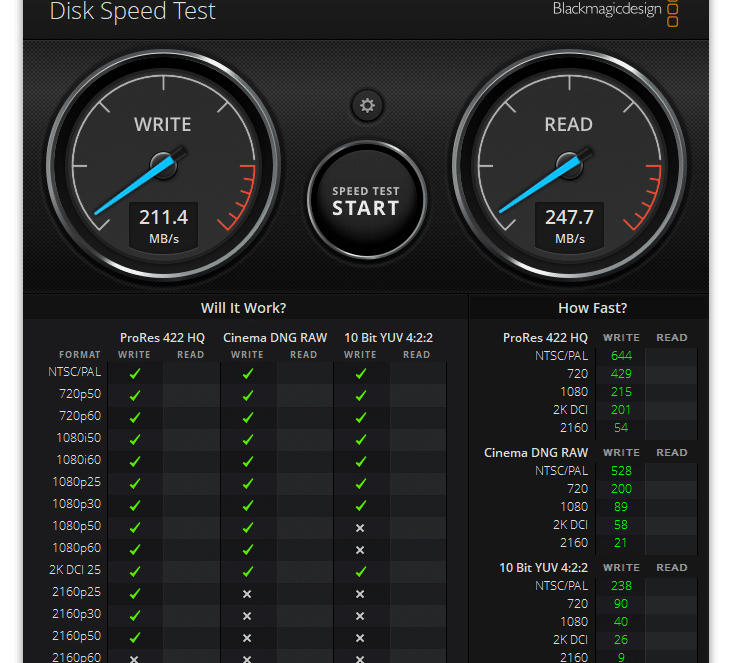
Task: Click the Speed Test Start button
Action: pyautogui.click(x=367, y=200)
